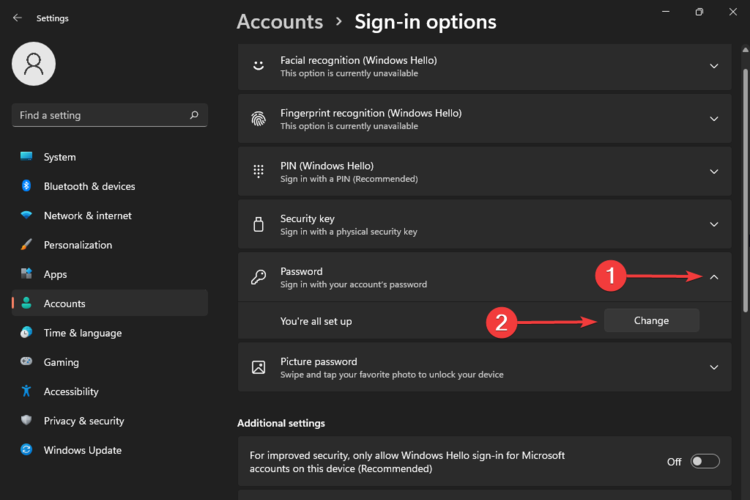Click the vertical scrollbar on right
The height and width of the screenshot is (500, 750).
(x=742, y=200)
